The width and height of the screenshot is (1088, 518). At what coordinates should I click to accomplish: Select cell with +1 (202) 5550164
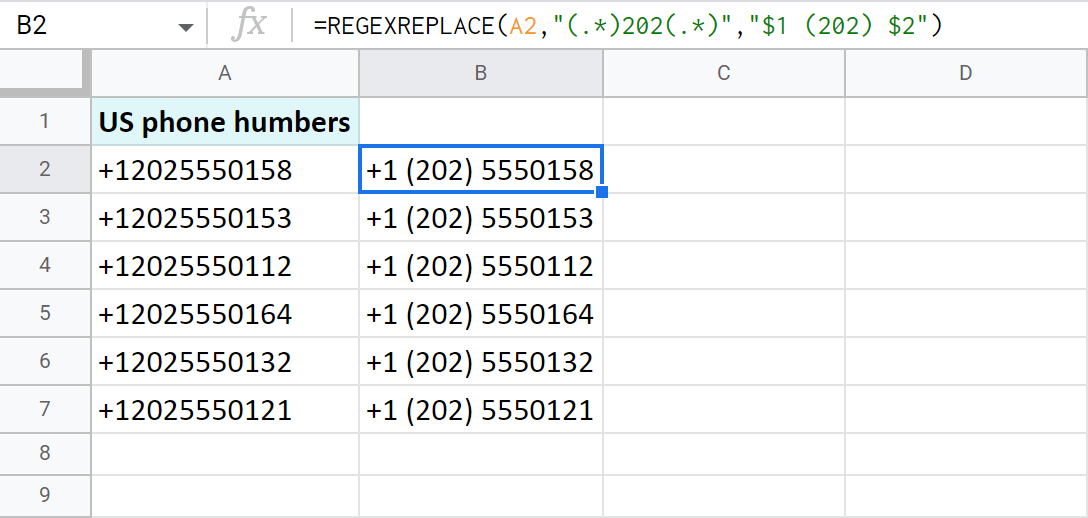(481, 313)
